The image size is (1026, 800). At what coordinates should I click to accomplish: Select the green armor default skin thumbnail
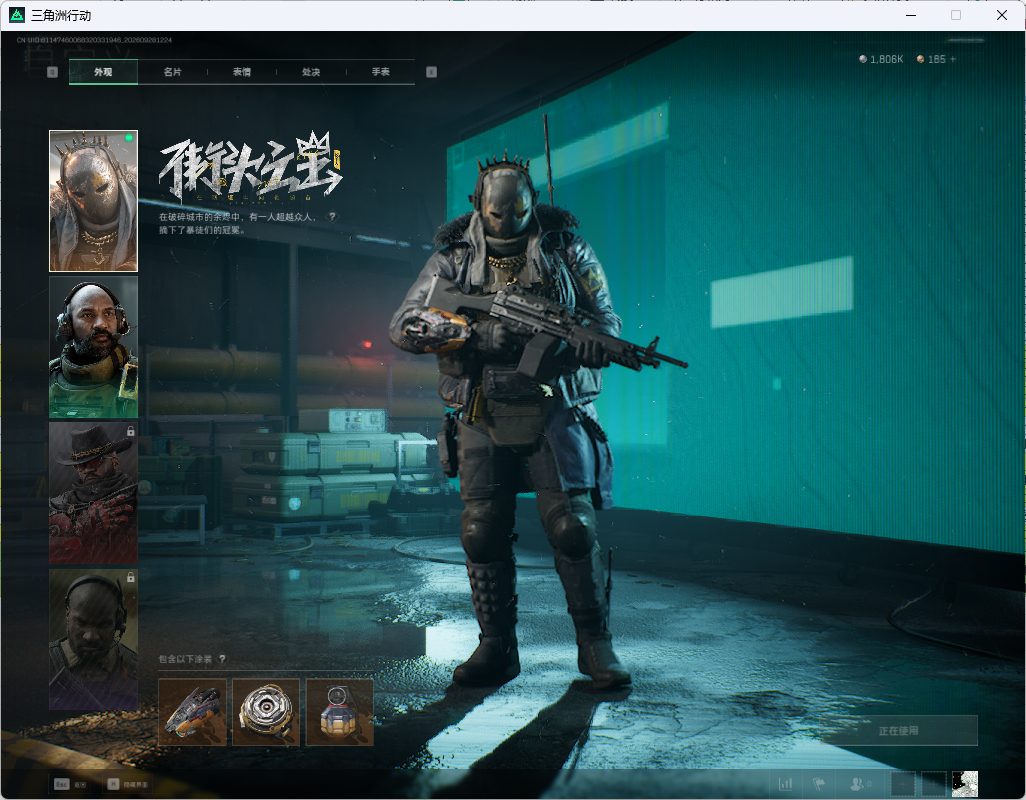click(x=94, y=347)
